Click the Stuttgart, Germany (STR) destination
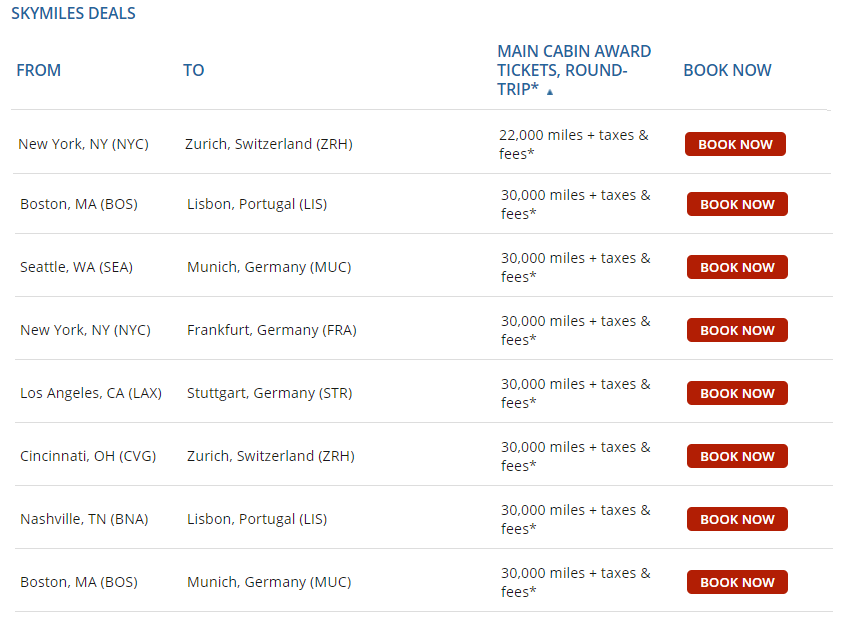This screenshot has height=619, width=846. (x=269, y=393)
